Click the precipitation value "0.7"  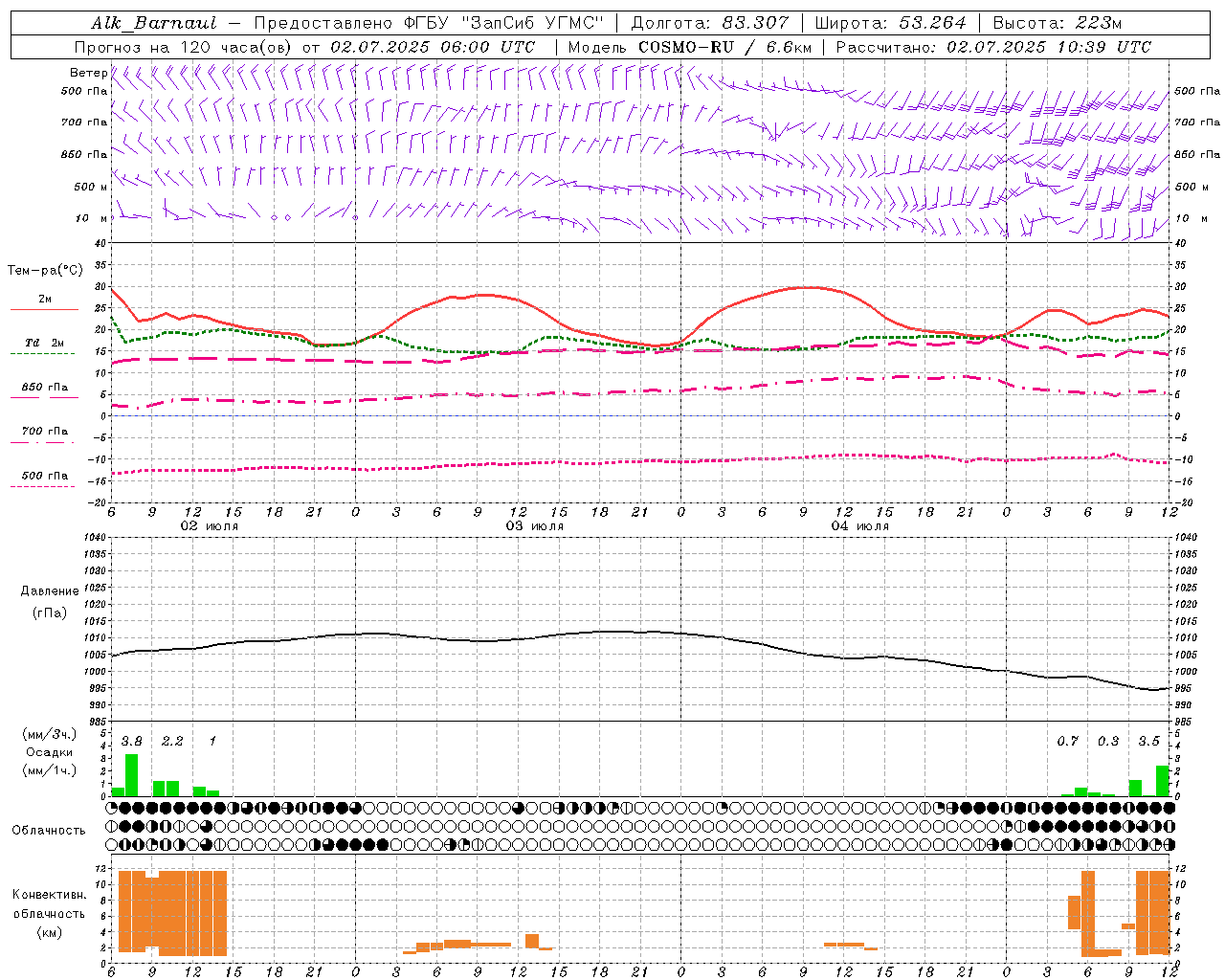1067,741
